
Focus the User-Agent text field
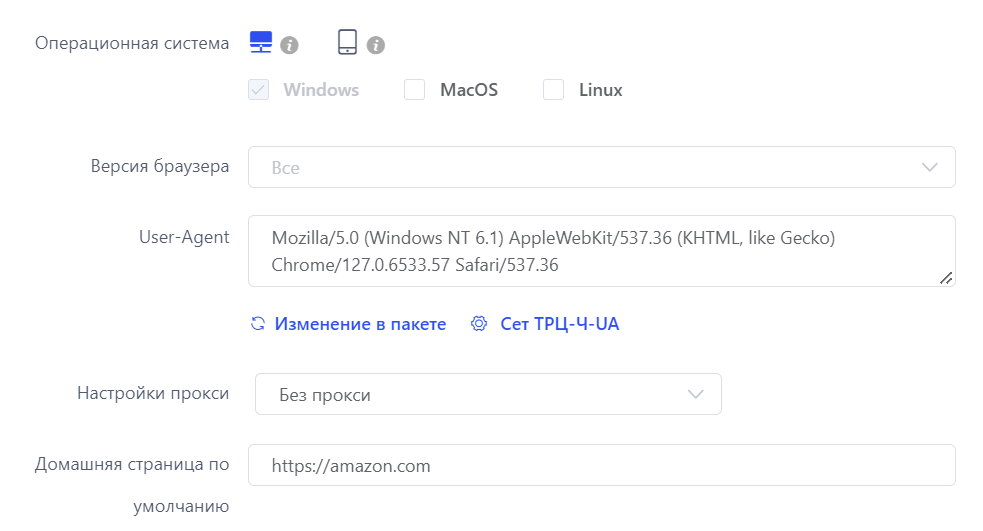tap(602, 251)
